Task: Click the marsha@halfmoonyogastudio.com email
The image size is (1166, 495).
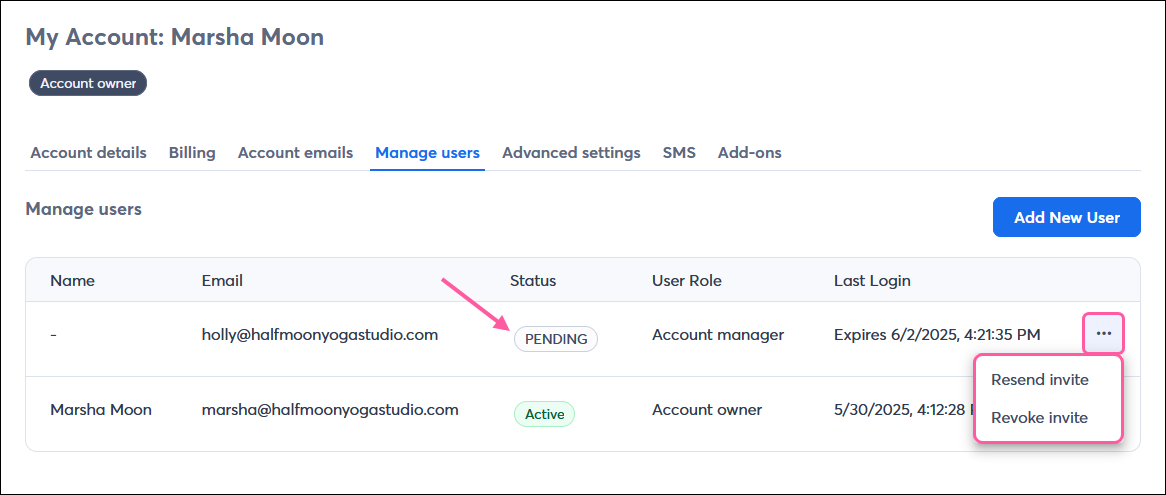Action: [330, 410]
